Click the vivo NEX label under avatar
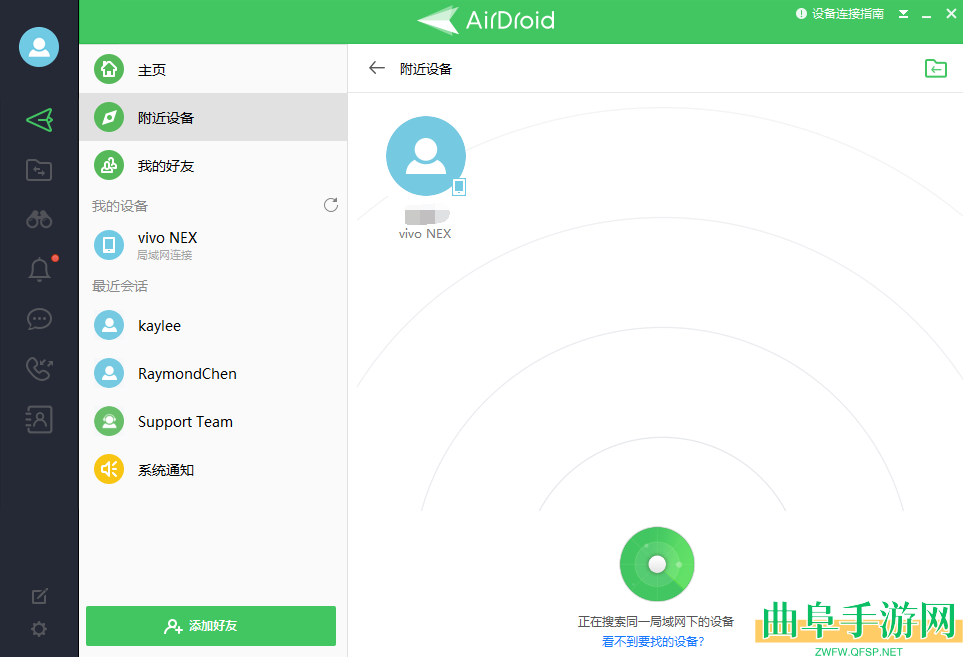 click(x=425, y=234)
